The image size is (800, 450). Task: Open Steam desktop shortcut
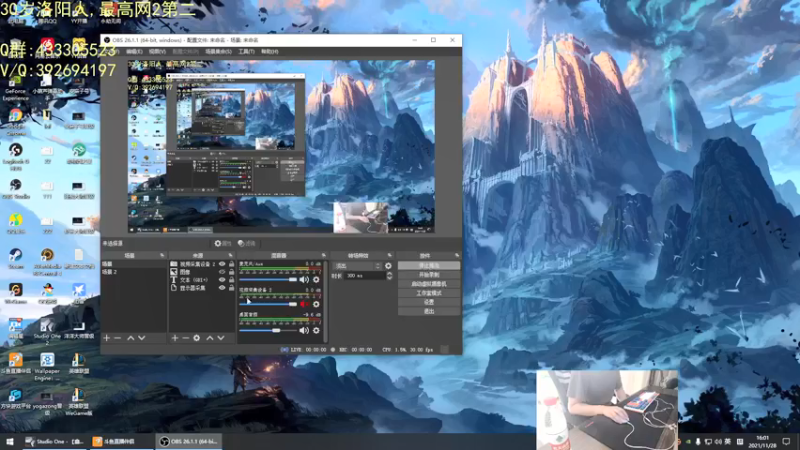click(15, 258)
